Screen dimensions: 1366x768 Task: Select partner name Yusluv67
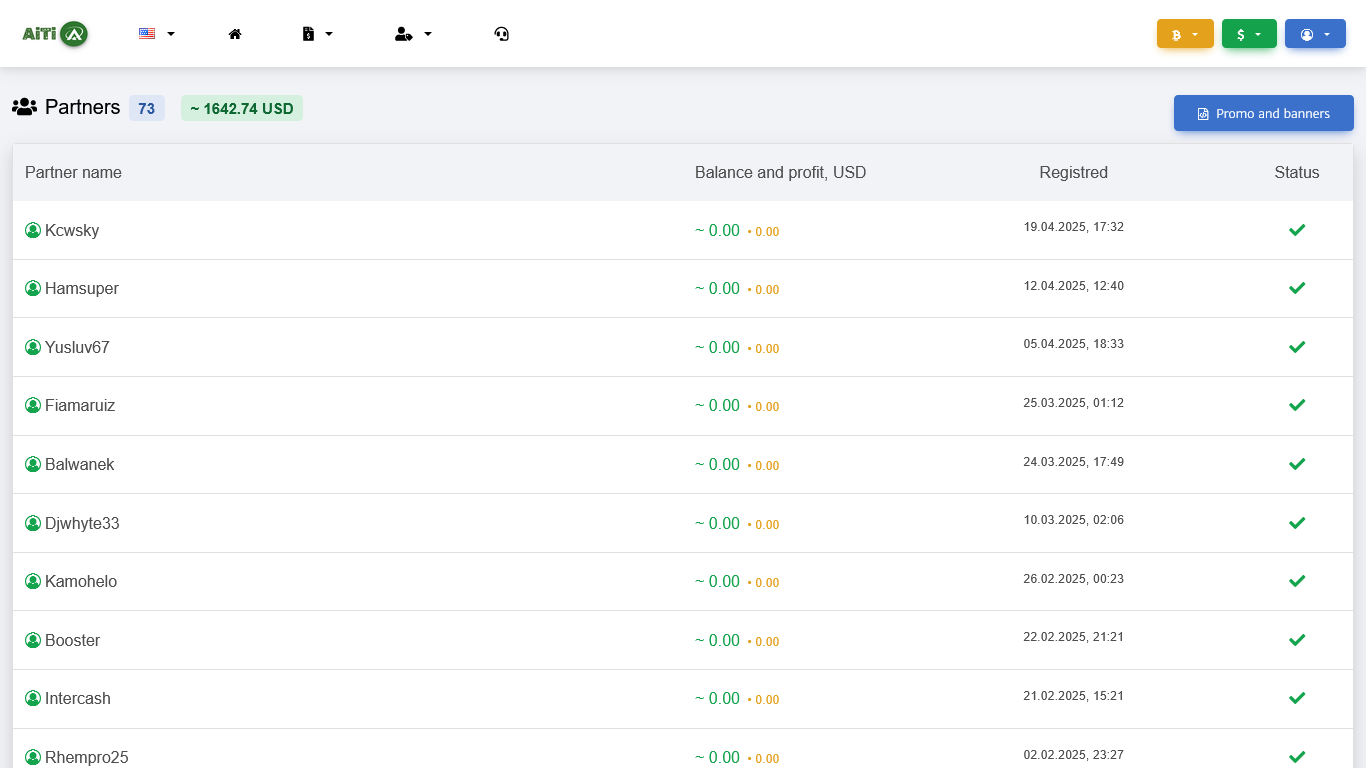pyautogui.click(x=77, y=347)
